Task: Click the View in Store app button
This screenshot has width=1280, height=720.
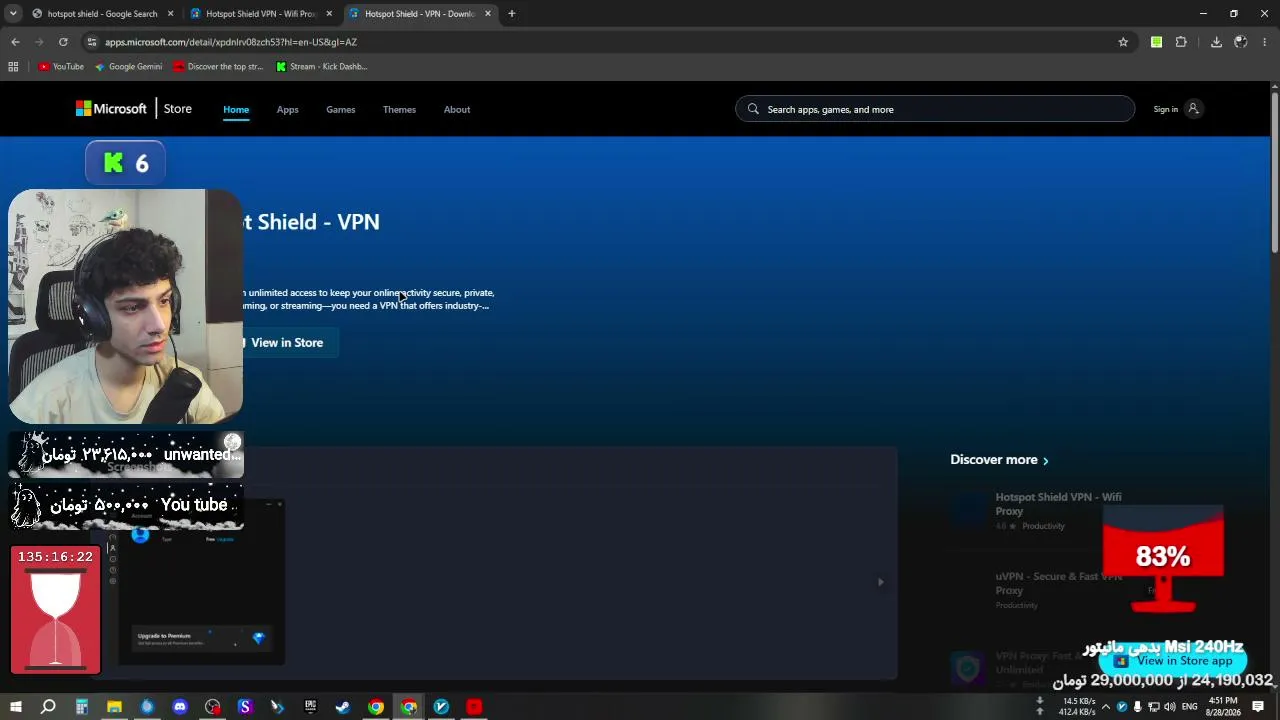Action: (1173, 661)
